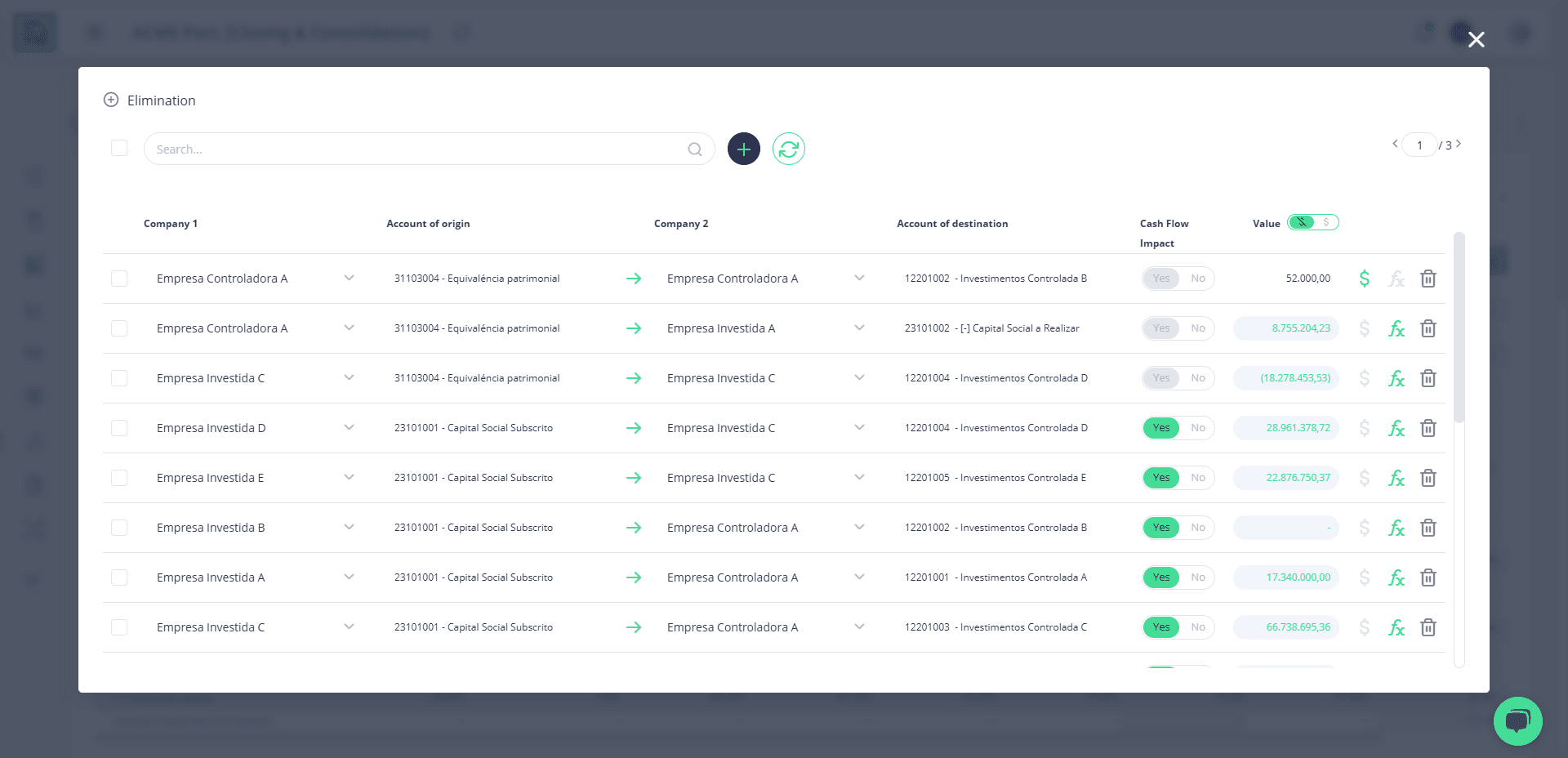Click the green refresh icon

click(788, 149)
